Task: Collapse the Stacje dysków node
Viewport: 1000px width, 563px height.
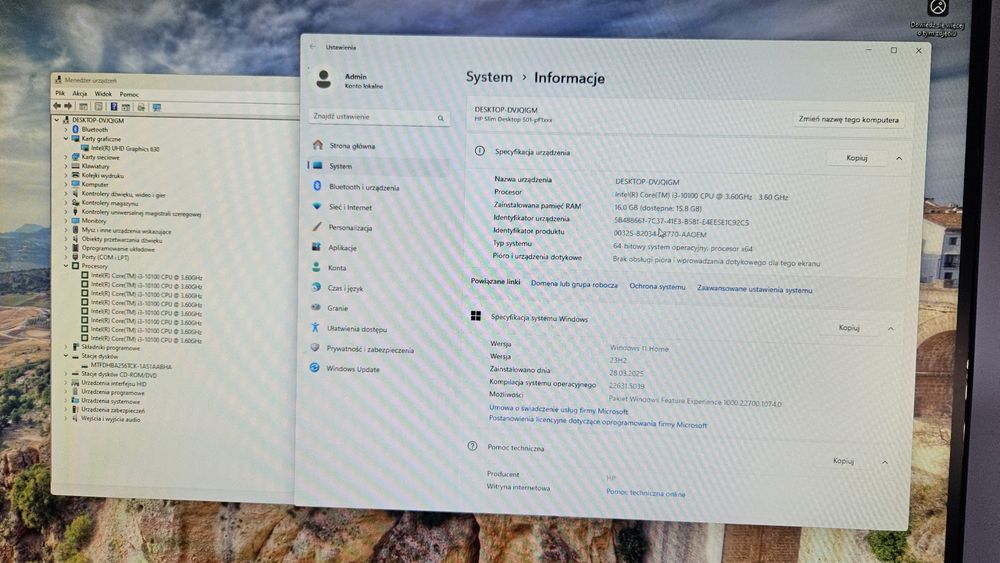Action: click(66, 356)
